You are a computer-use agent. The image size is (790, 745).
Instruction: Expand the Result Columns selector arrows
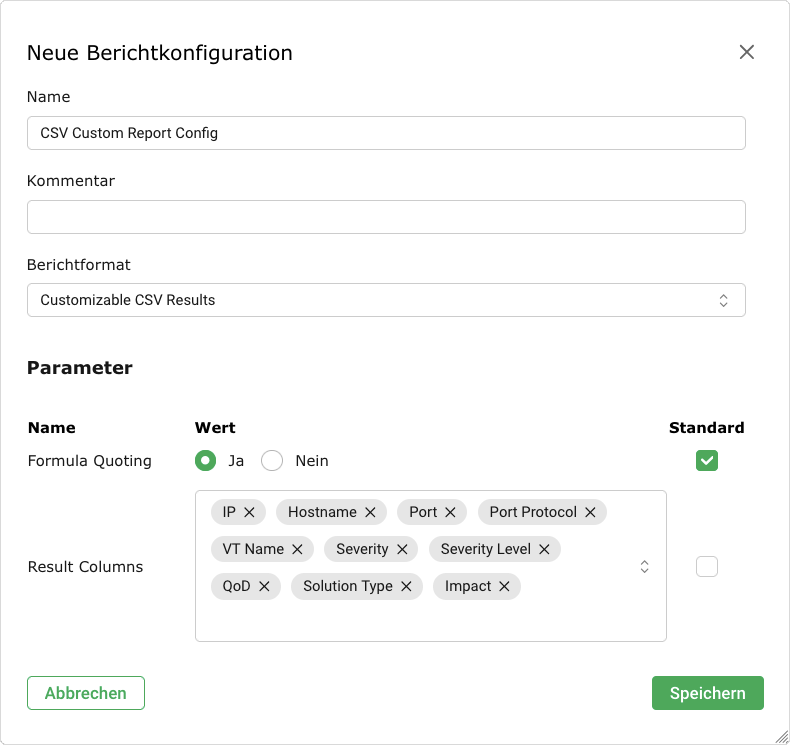tap(645, 567)
